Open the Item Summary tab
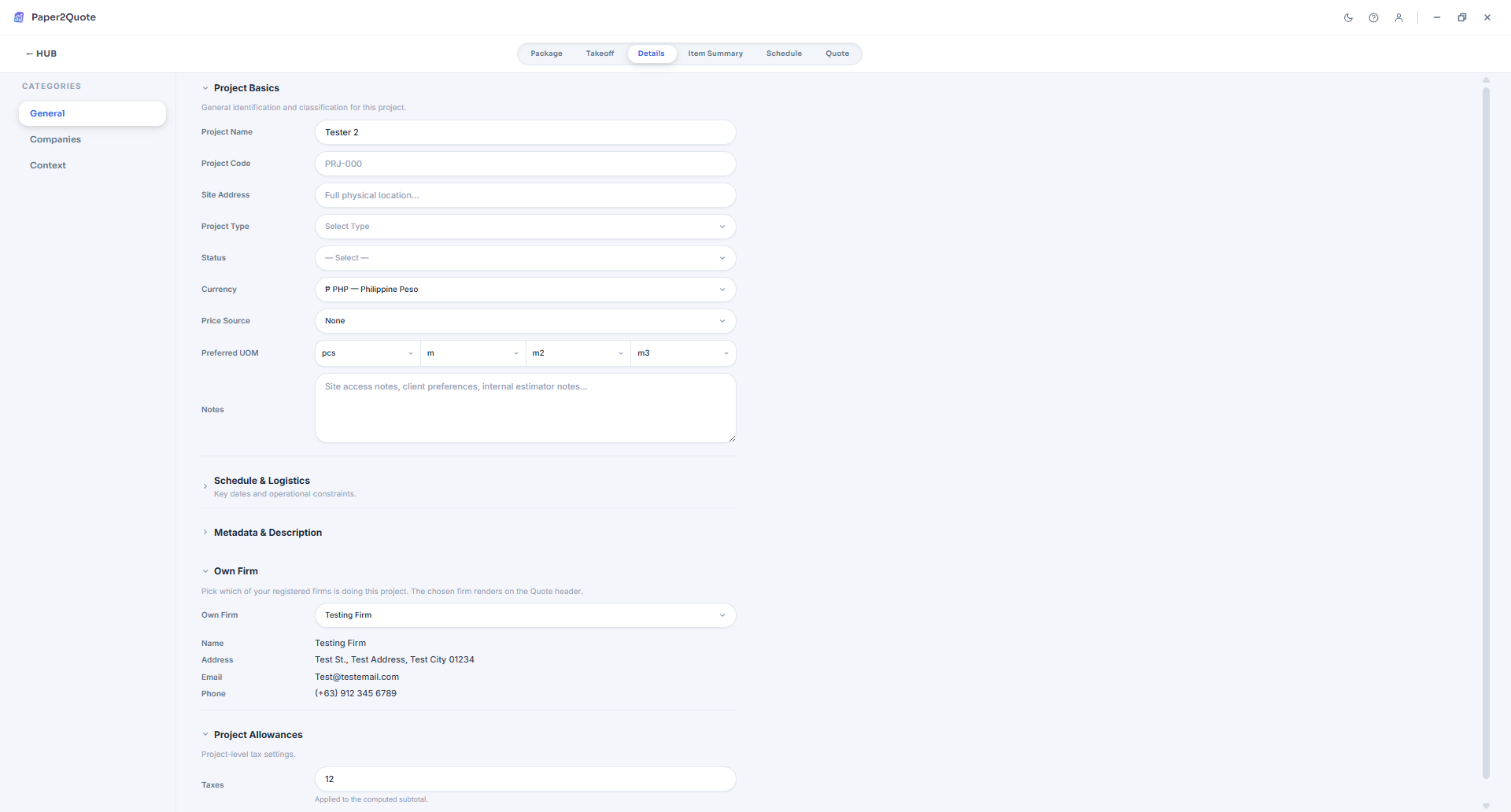The image size is (1511, 812). (715, 54)
